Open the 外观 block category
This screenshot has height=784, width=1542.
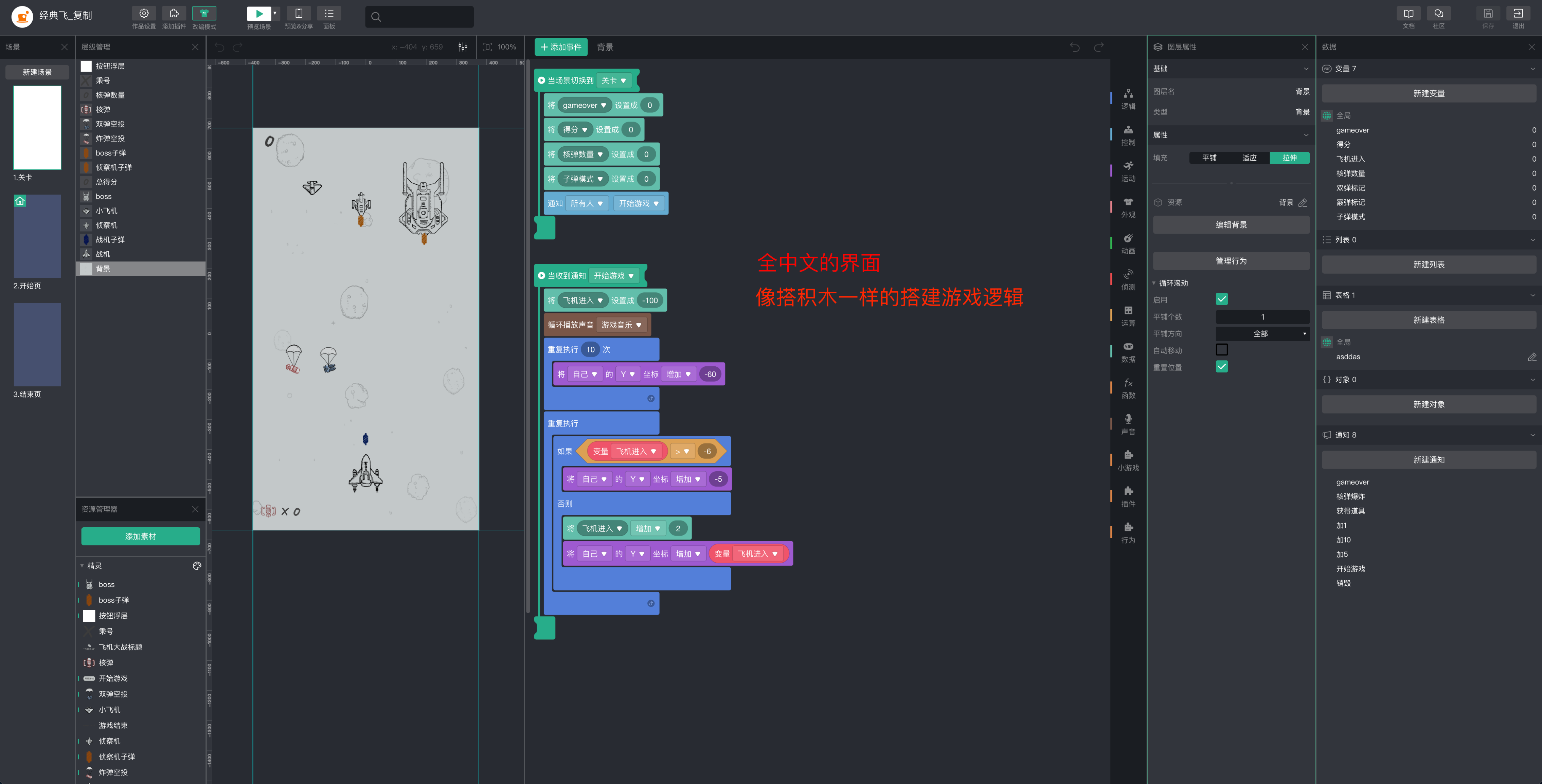coord(1128,208)
